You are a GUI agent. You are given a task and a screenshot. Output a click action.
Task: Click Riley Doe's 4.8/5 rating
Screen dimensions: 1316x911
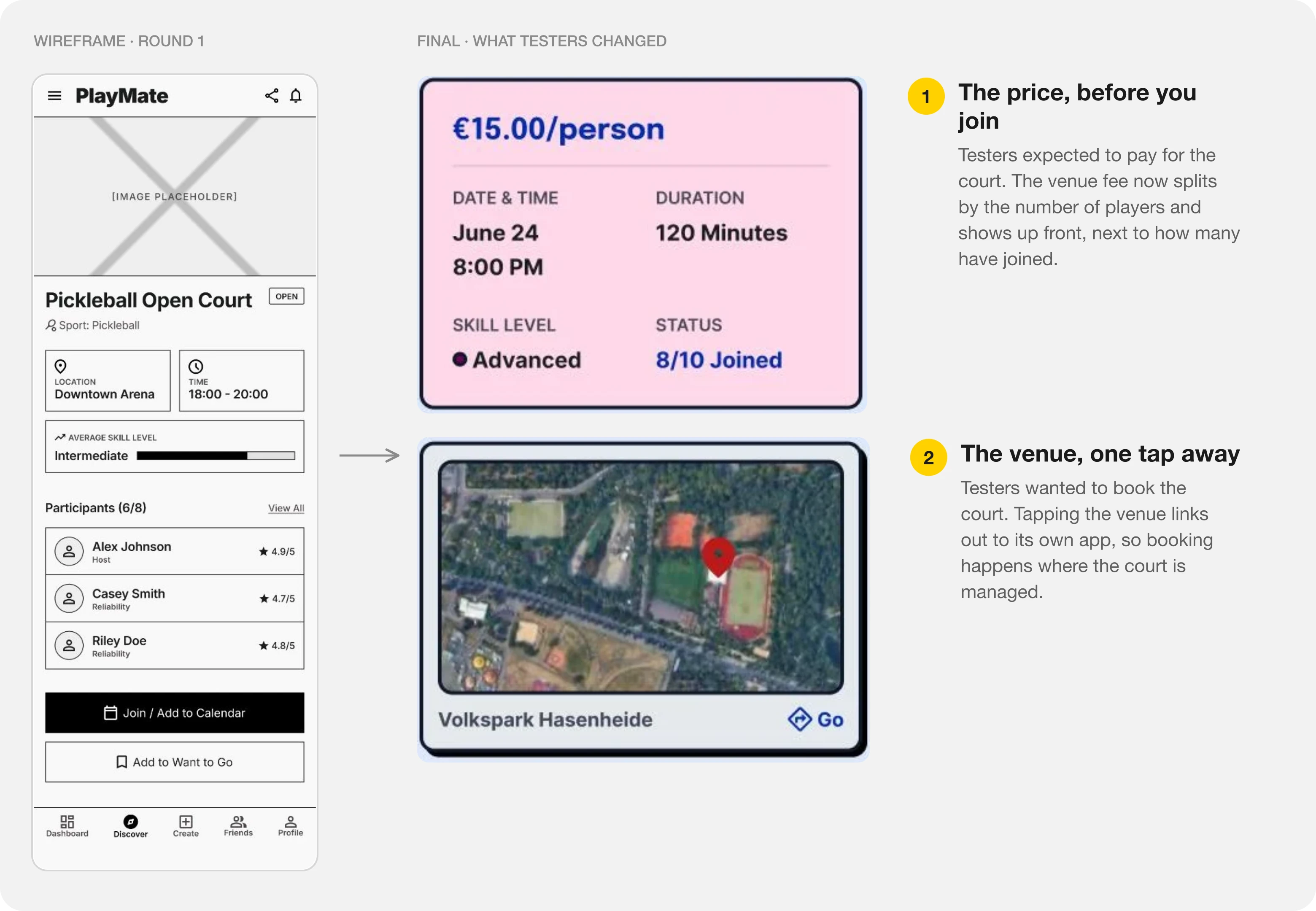277,646
